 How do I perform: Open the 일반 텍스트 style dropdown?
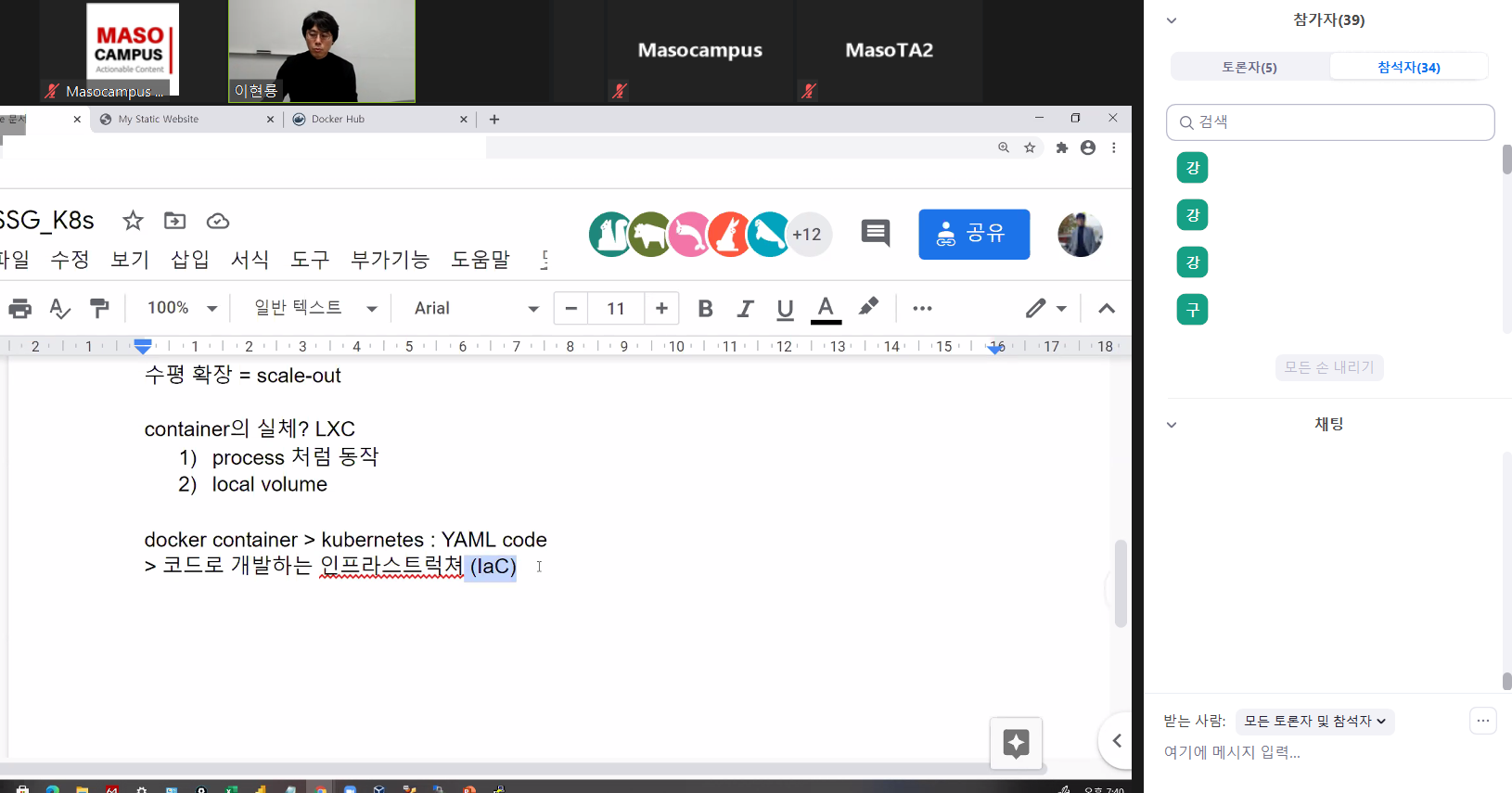tap(315, 308)
